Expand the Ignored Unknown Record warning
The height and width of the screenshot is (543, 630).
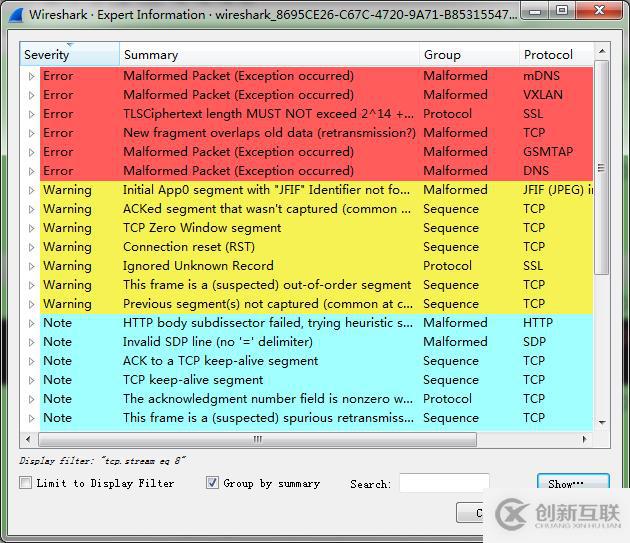point(31,266)
